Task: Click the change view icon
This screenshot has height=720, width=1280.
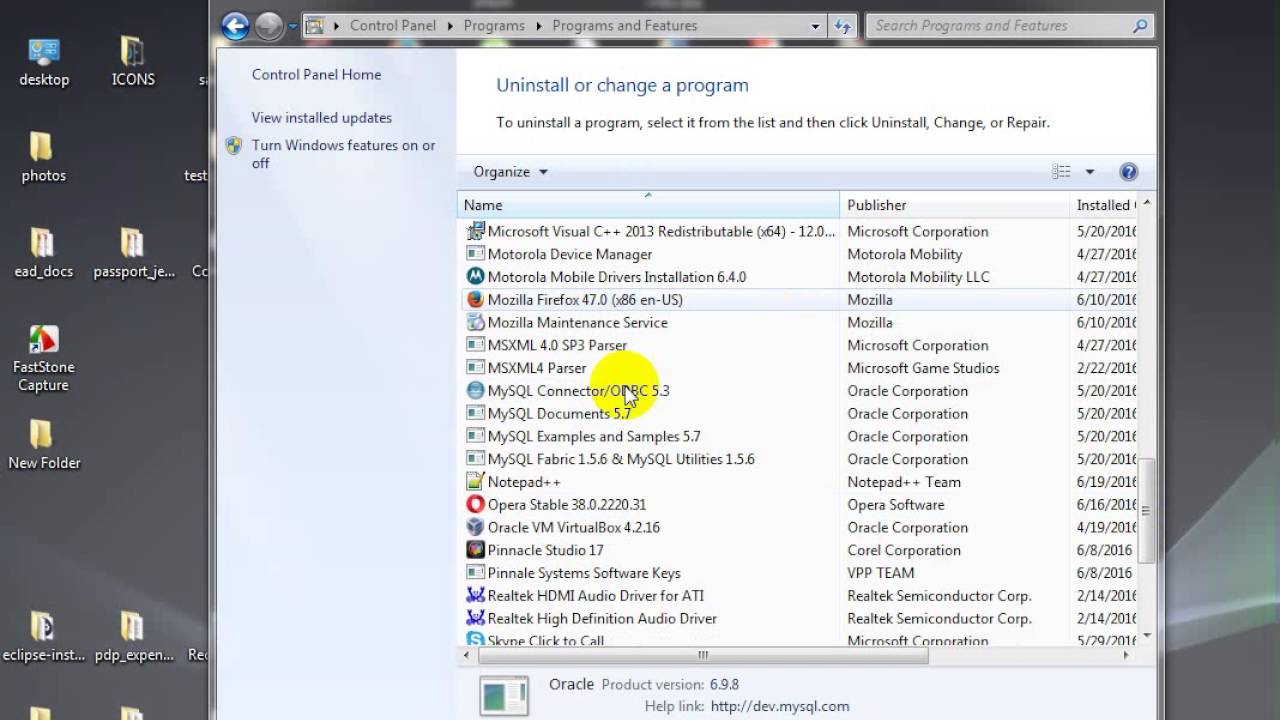Action: pos(1061,172)
